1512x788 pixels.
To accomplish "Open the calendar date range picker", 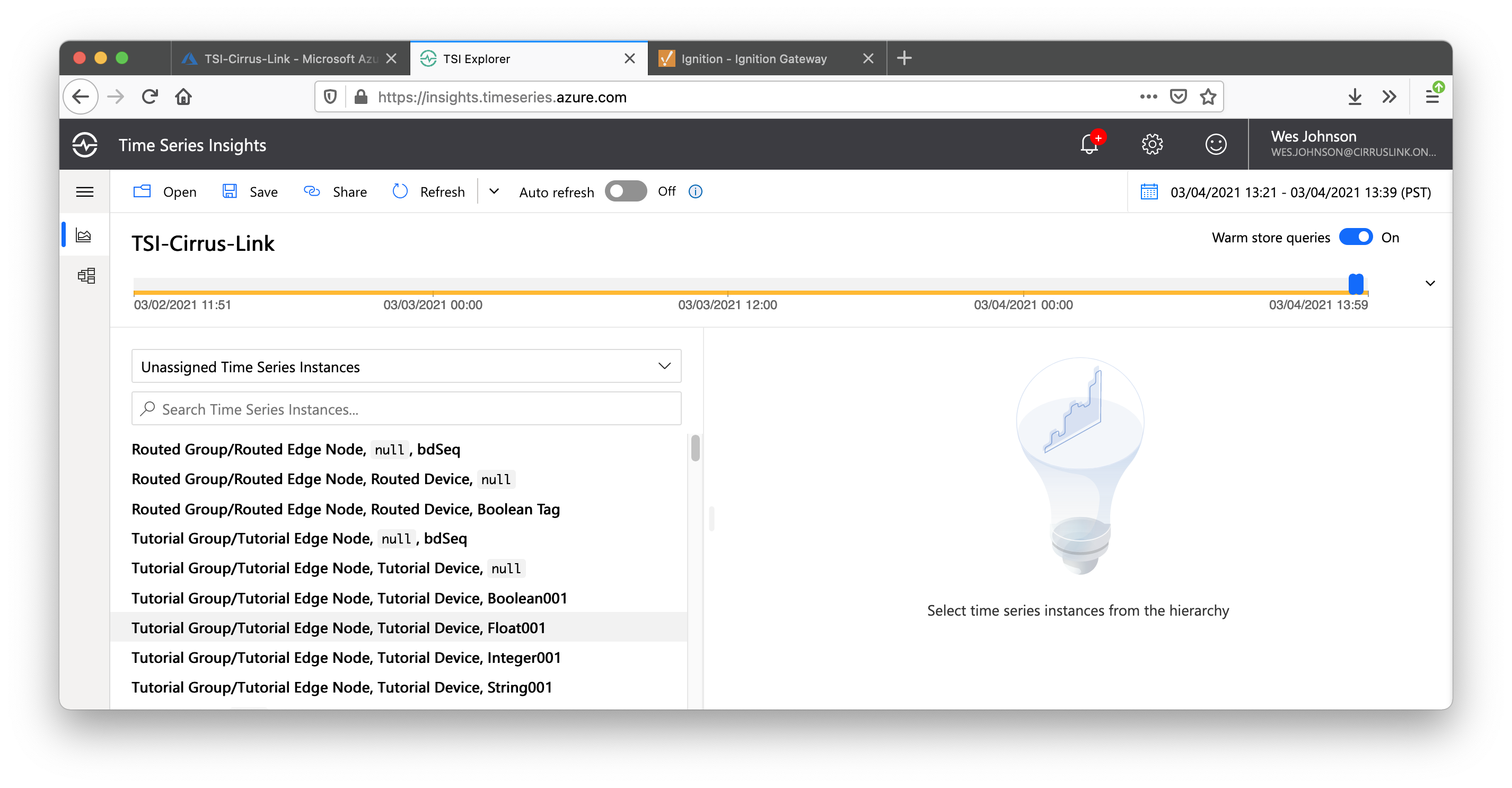I will (1149, 192).
